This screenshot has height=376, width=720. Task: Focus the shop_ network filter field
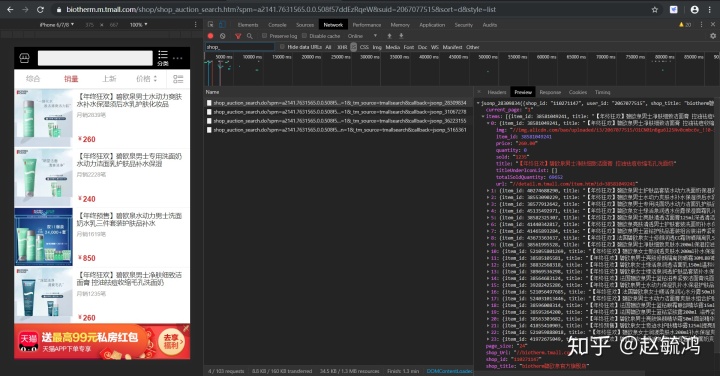[x=239, y=47]
